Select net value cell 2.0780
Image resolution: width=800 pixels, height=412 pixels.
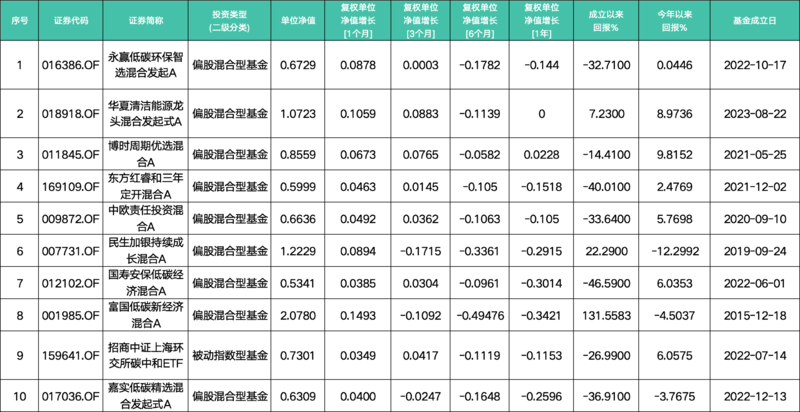298,316
